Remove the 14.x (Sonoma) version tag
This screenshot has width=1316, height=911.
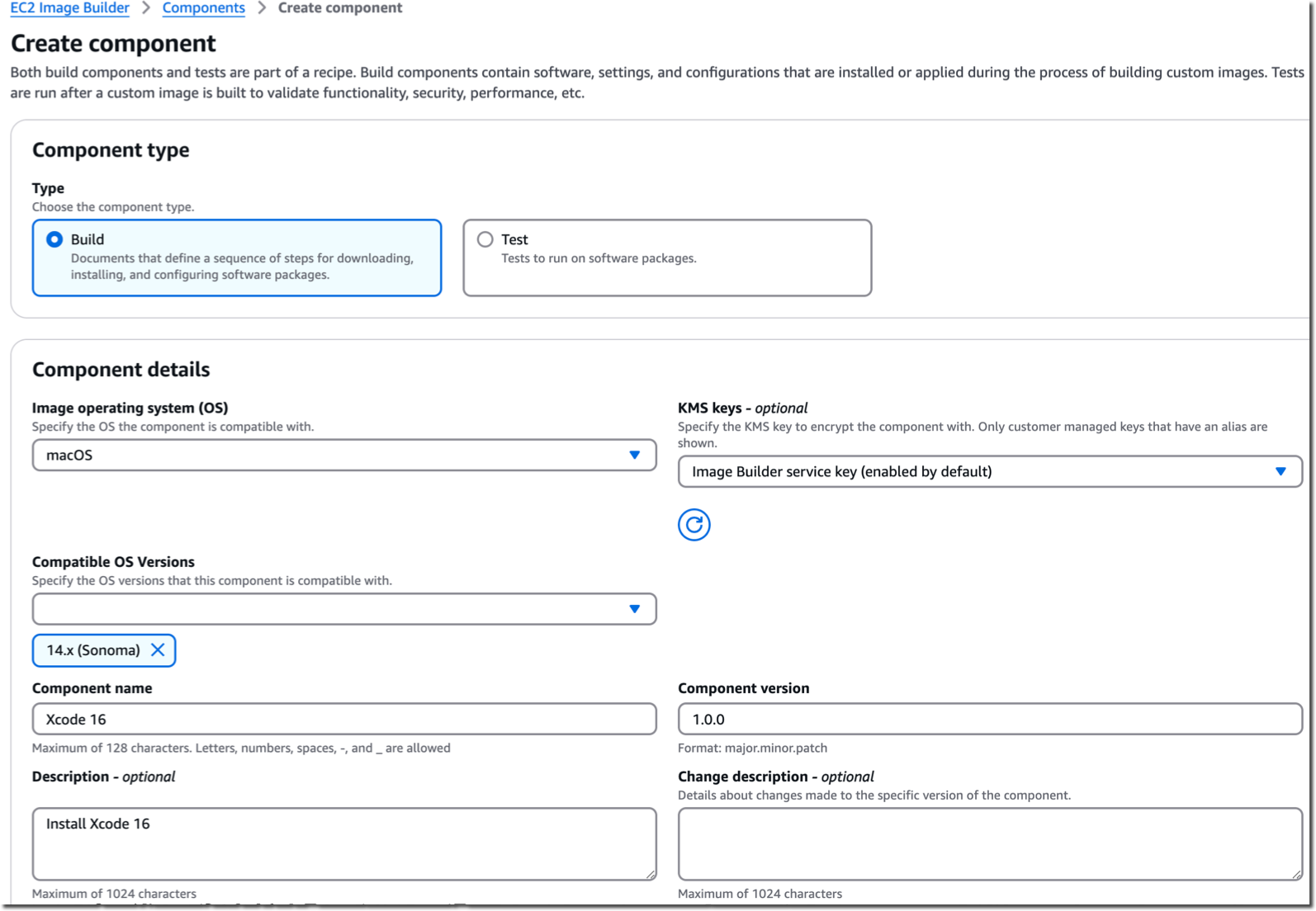(158, 650)
